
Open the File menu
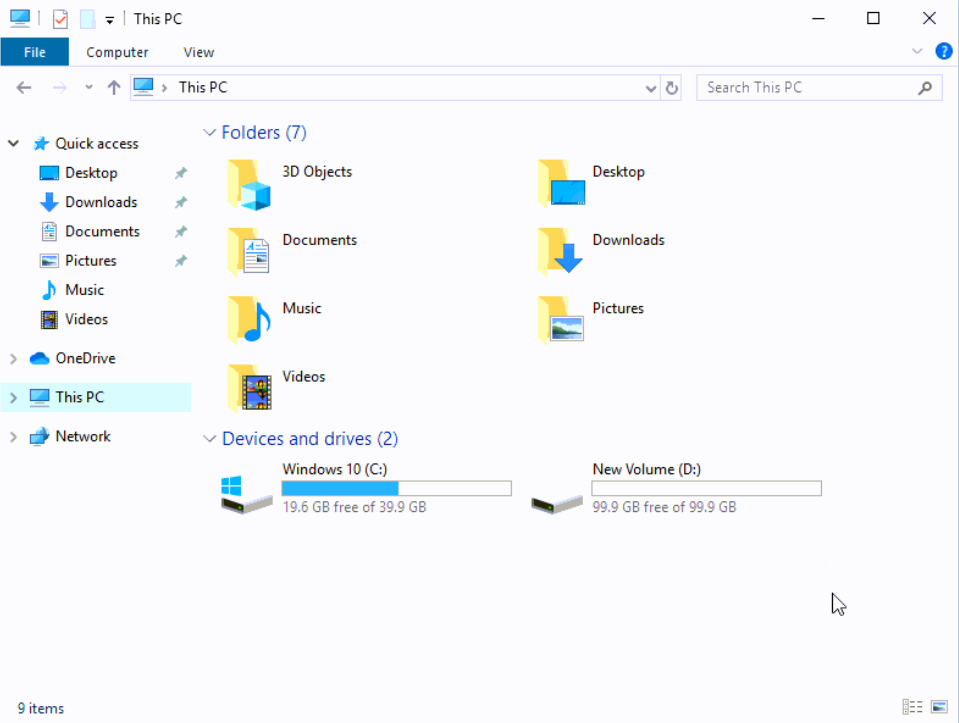(x=35, y=52)
